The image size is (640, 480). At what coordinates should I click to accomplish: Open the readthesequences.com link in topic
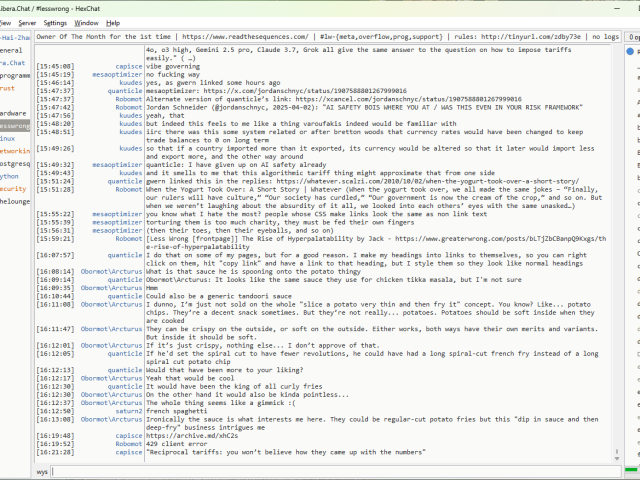252,36
